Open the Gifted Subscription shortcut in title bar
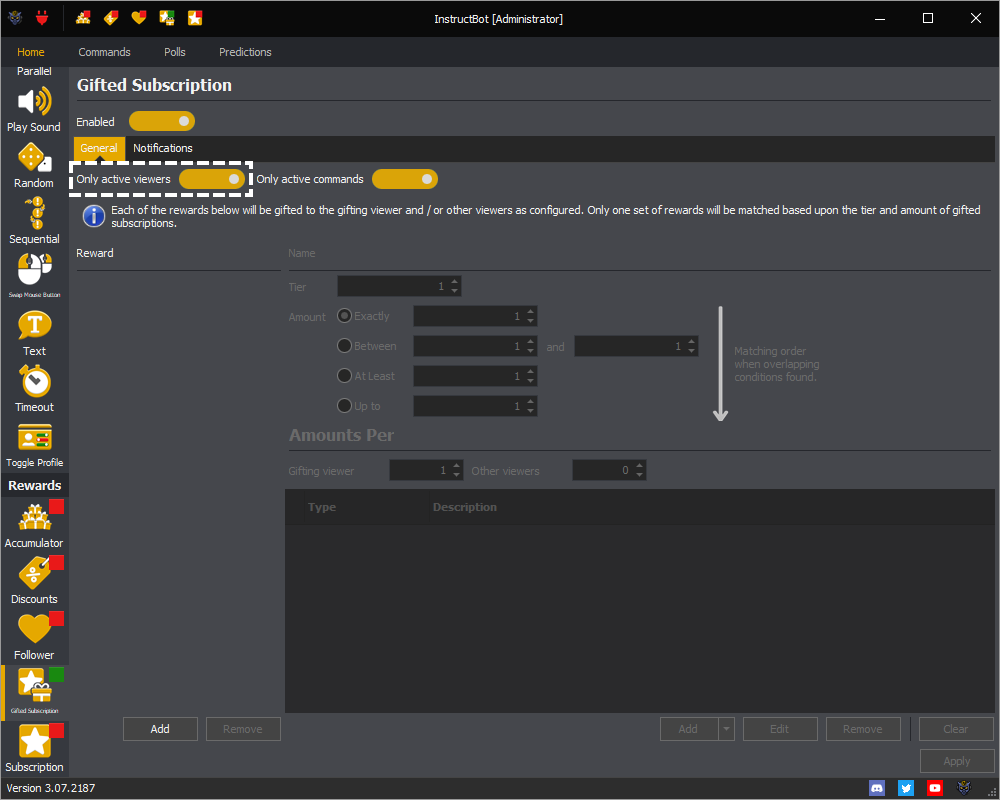Image resolution: width=1000 pixels, height=800 pixels. pyautogui.click(x=167, y=18)
